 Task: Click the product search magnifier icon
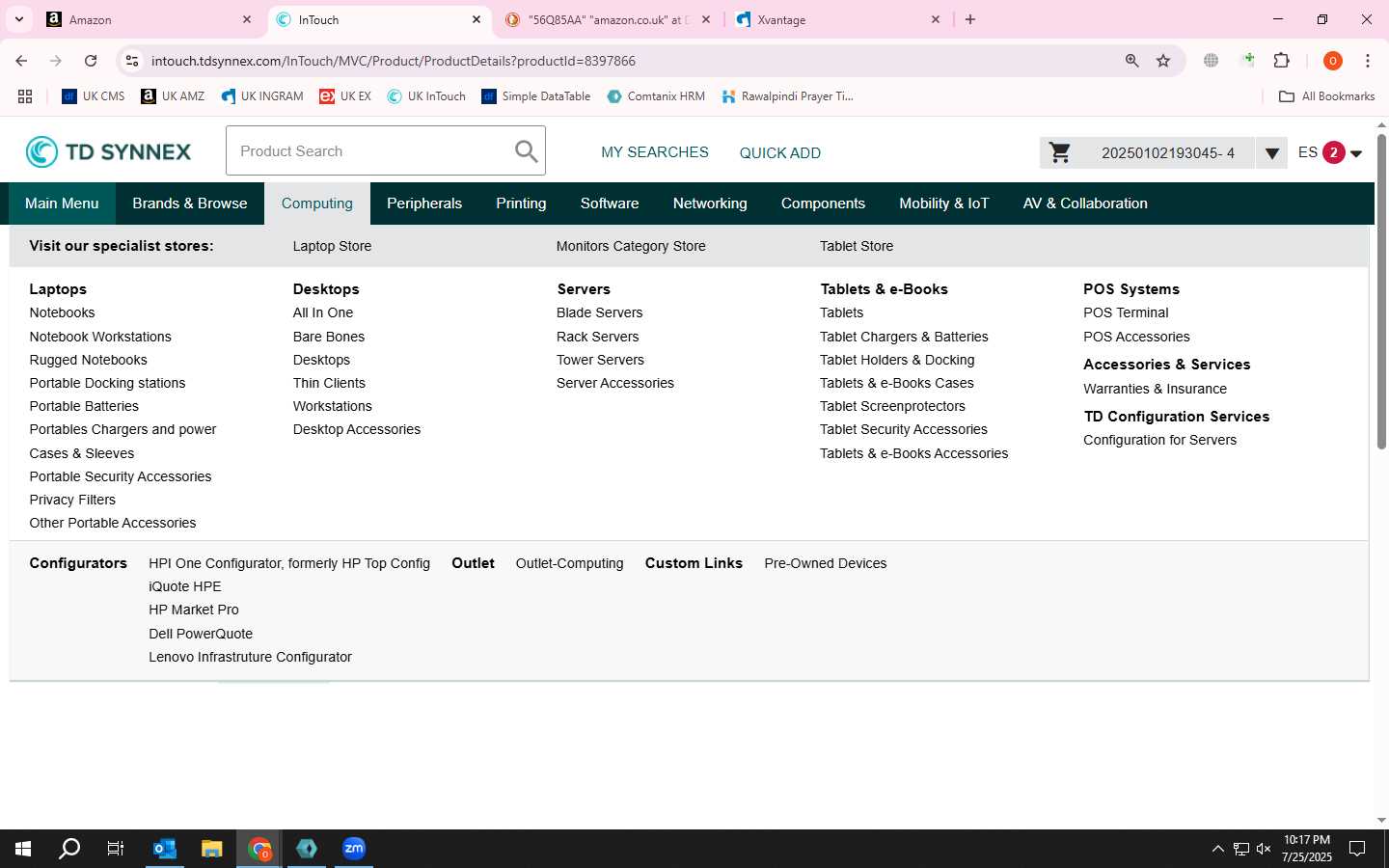(526, 151)
